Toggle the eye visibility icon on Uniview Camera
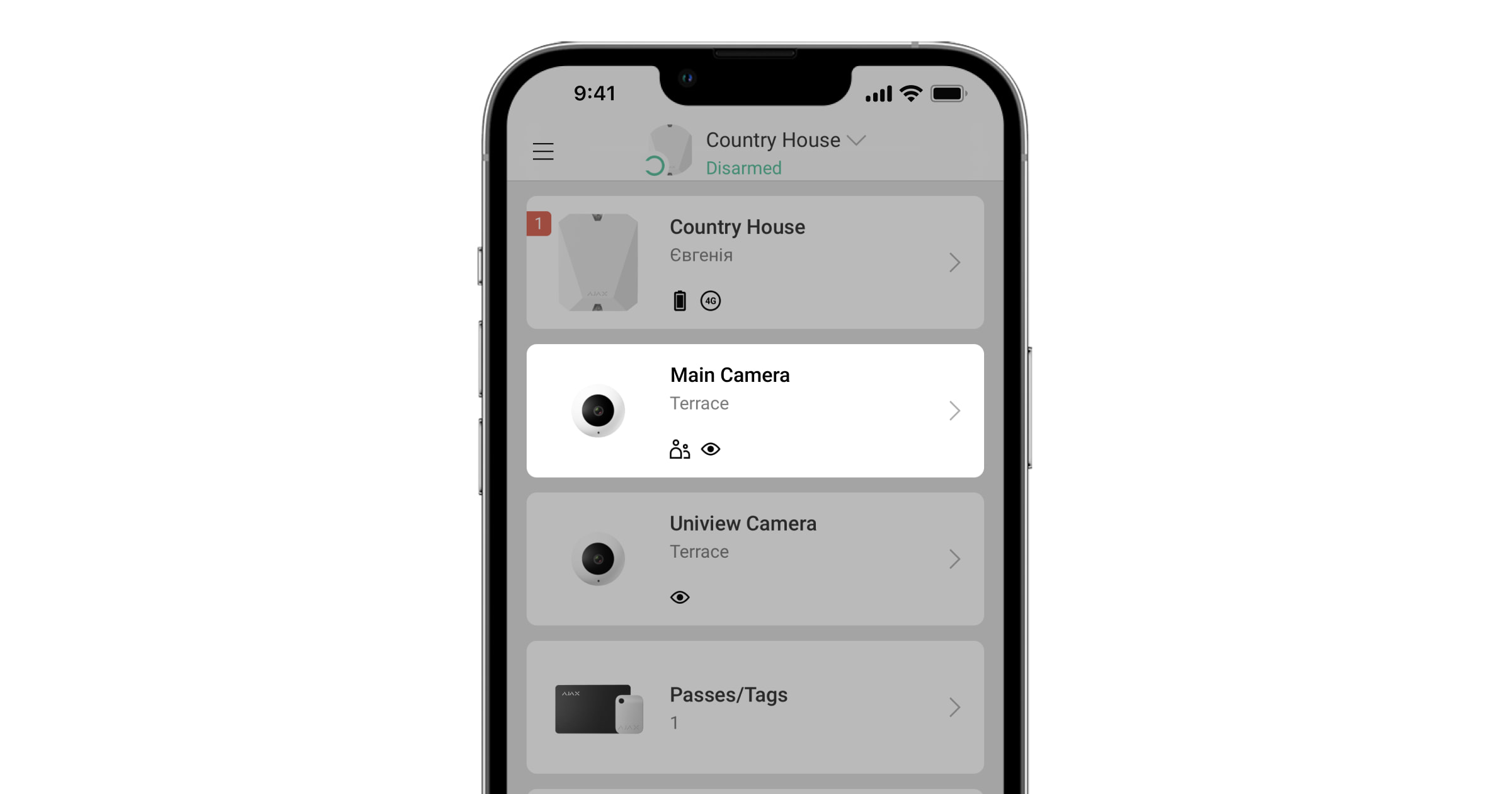Screen dimensions: 1512x794 [x=680, y=597]
